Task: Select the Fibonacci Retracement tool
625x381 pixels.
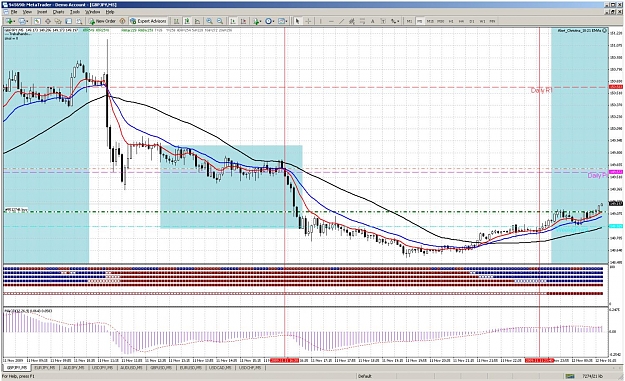Action: pyautogui.click(x=362, y=21)
